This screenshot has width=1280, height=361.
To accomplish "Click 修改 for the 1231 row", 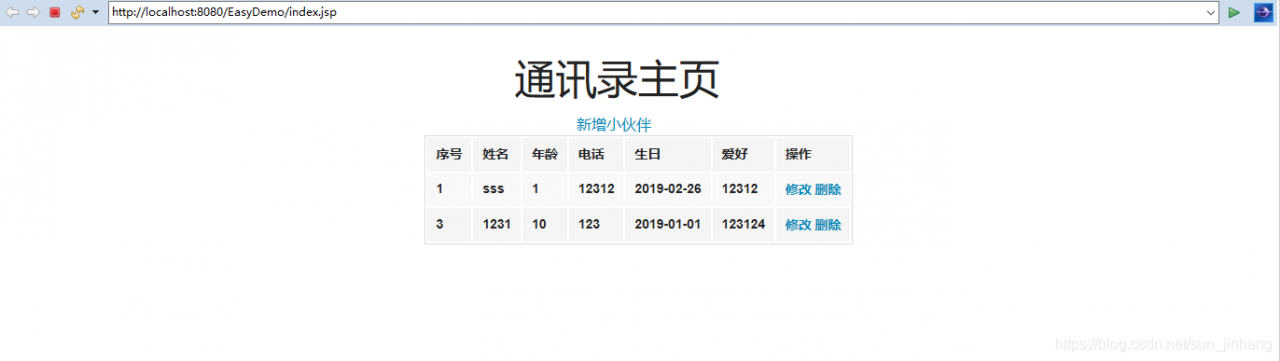I will coord(798,224).
